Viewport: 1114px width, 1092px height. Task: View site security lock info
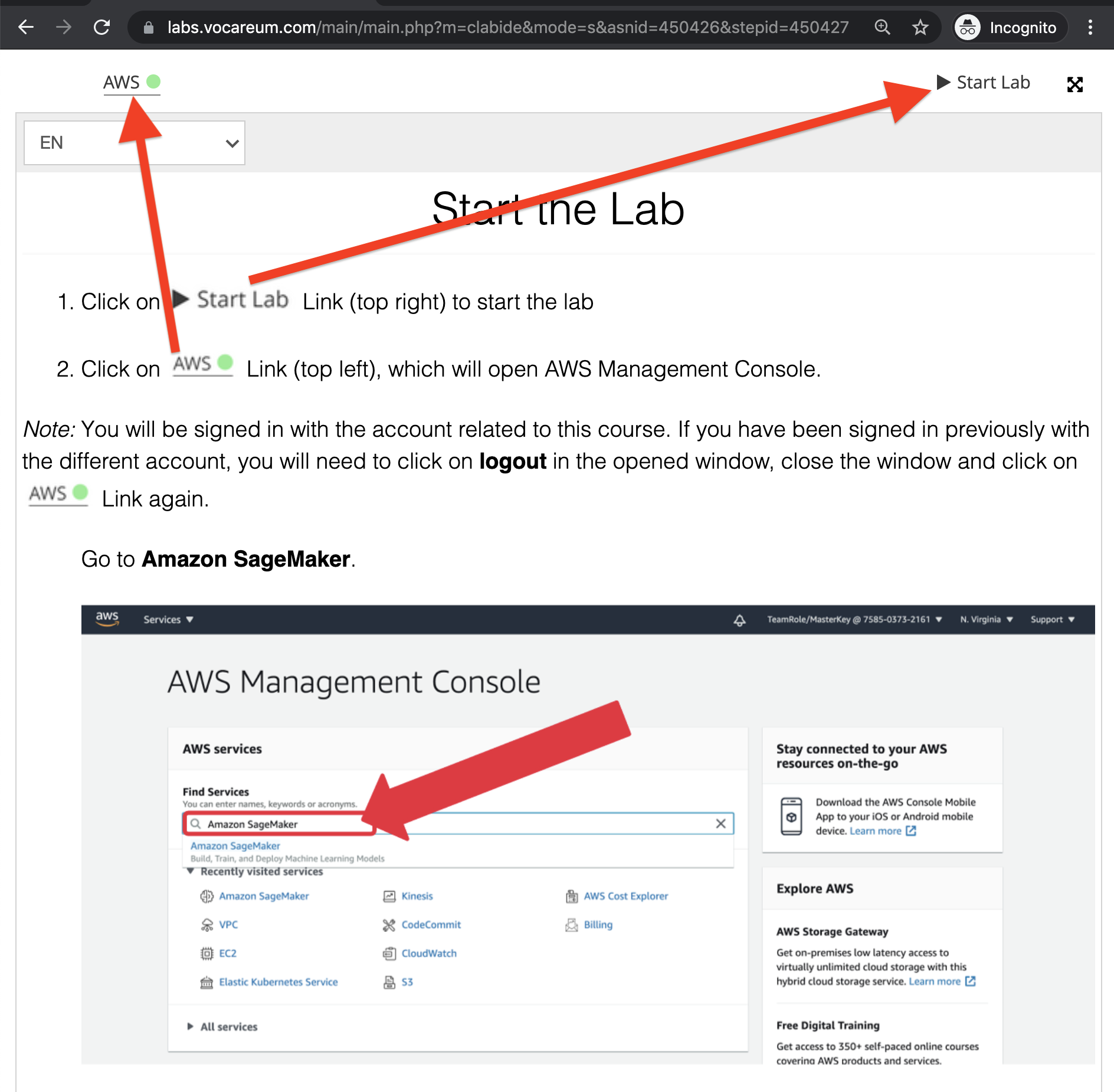tap(149, 27)
